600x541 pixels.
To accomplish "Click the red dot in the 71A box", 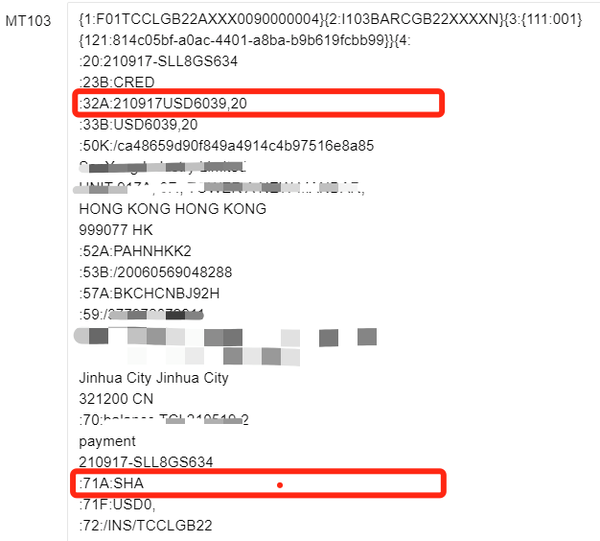I will pyautogui.click(x=280, y=485).
